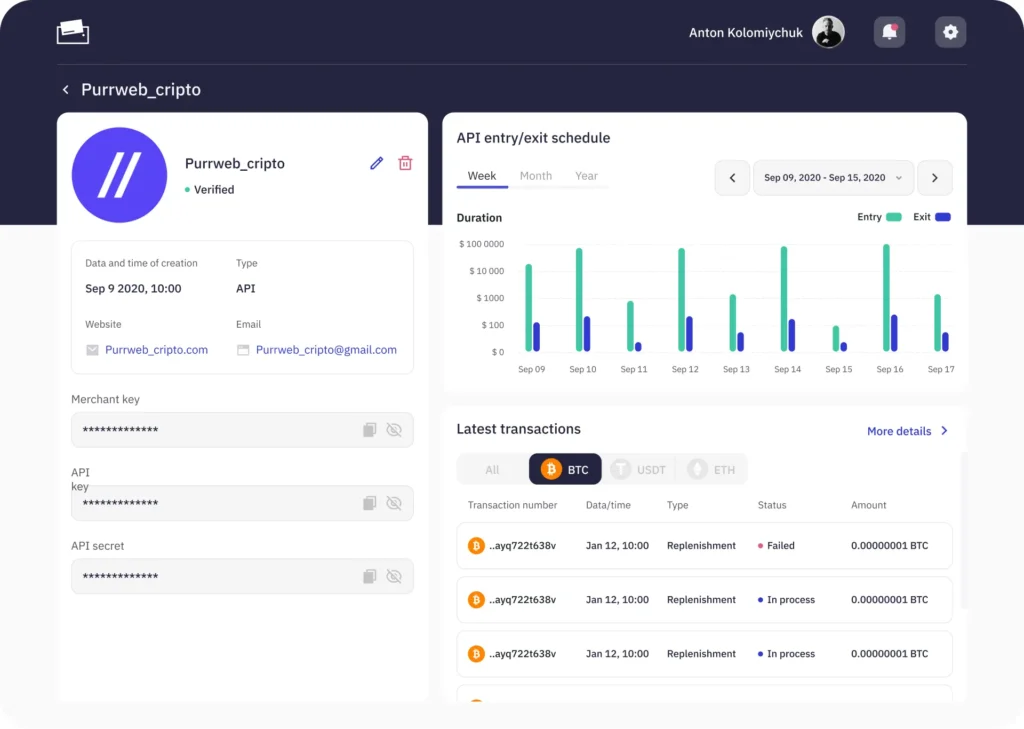
Task: Filter transactions by BTC
Action: (565, 469)
